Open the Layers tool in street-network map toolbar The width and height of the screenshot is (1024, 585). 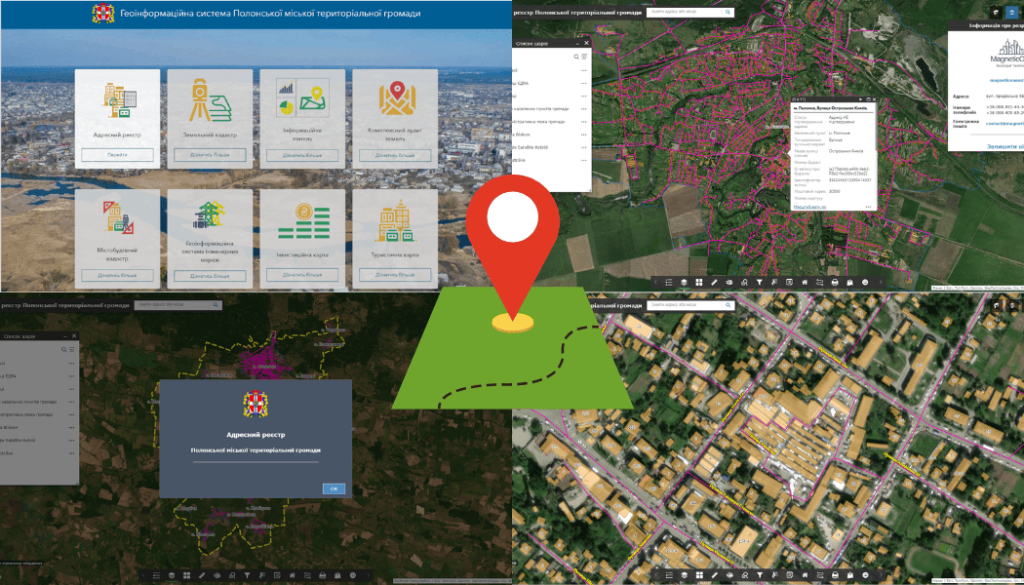pos(684,282)
